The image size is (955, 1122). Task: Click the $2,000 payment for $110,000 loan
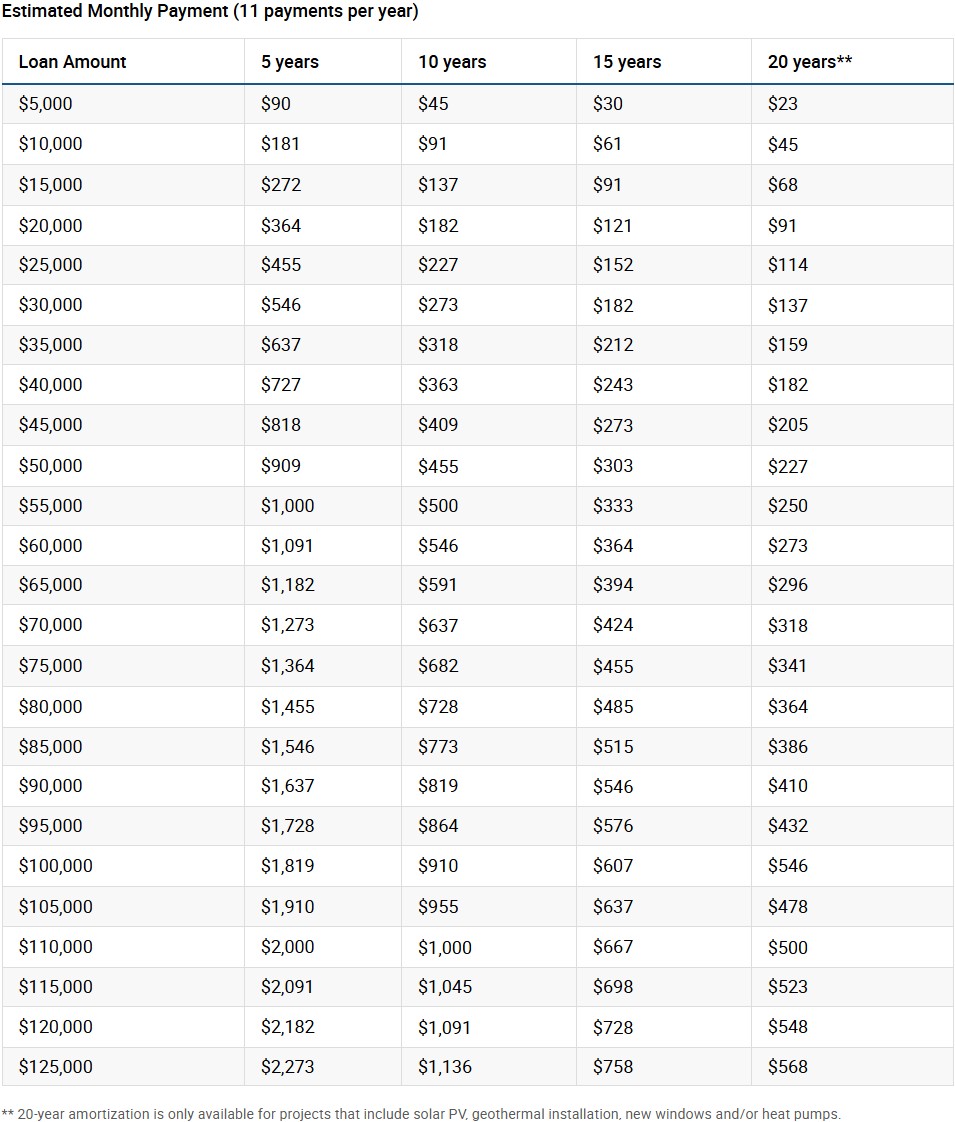[x=288, y=947]
